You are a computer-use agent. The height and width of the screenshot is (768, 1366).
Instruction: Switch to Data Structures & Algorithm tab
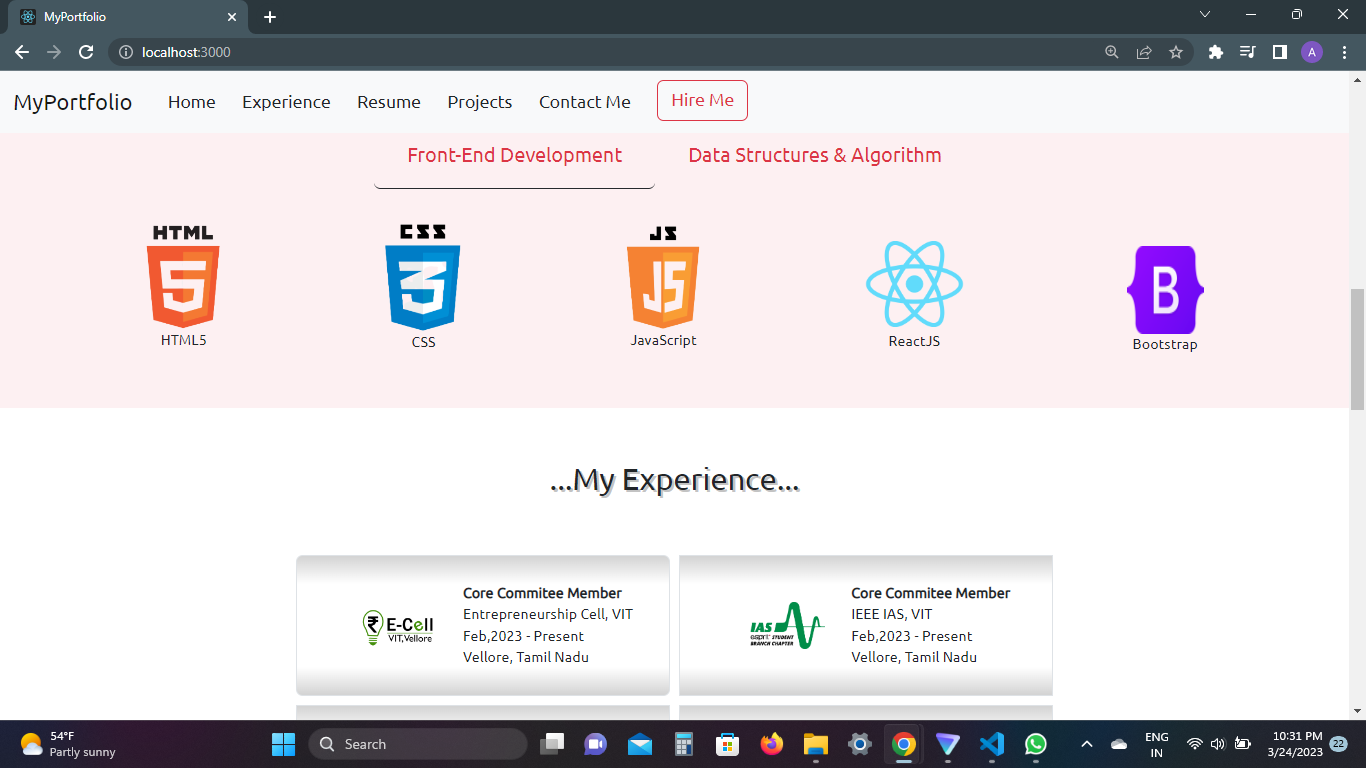[x=814, y=155]
